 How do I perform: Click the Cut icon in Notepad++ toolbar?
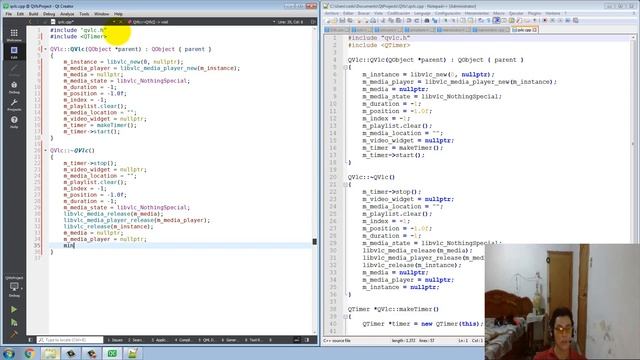383,20
